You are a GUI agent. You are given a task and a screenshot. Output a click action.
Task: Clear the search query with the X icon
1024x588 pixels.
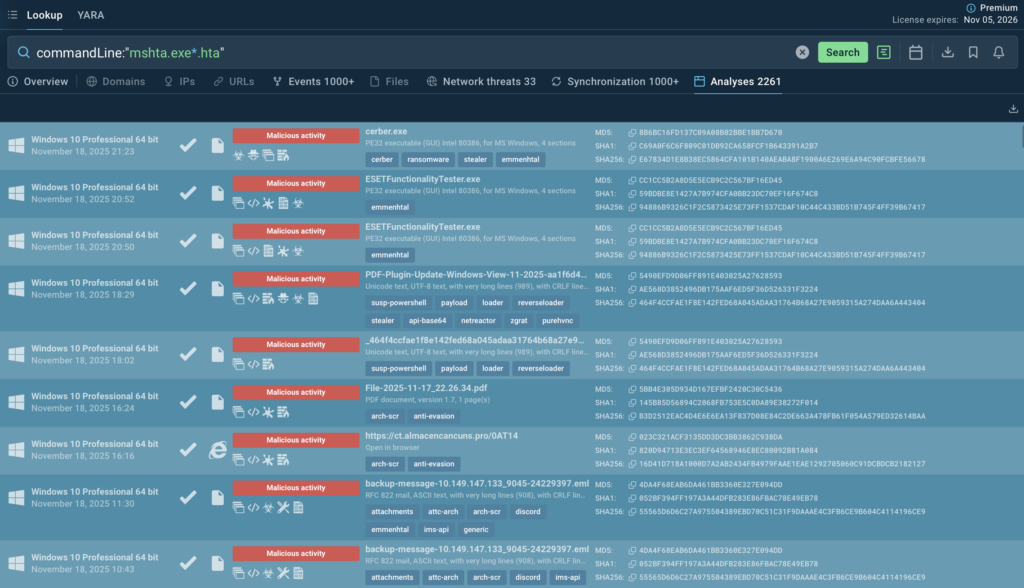(x=803, y=51)
